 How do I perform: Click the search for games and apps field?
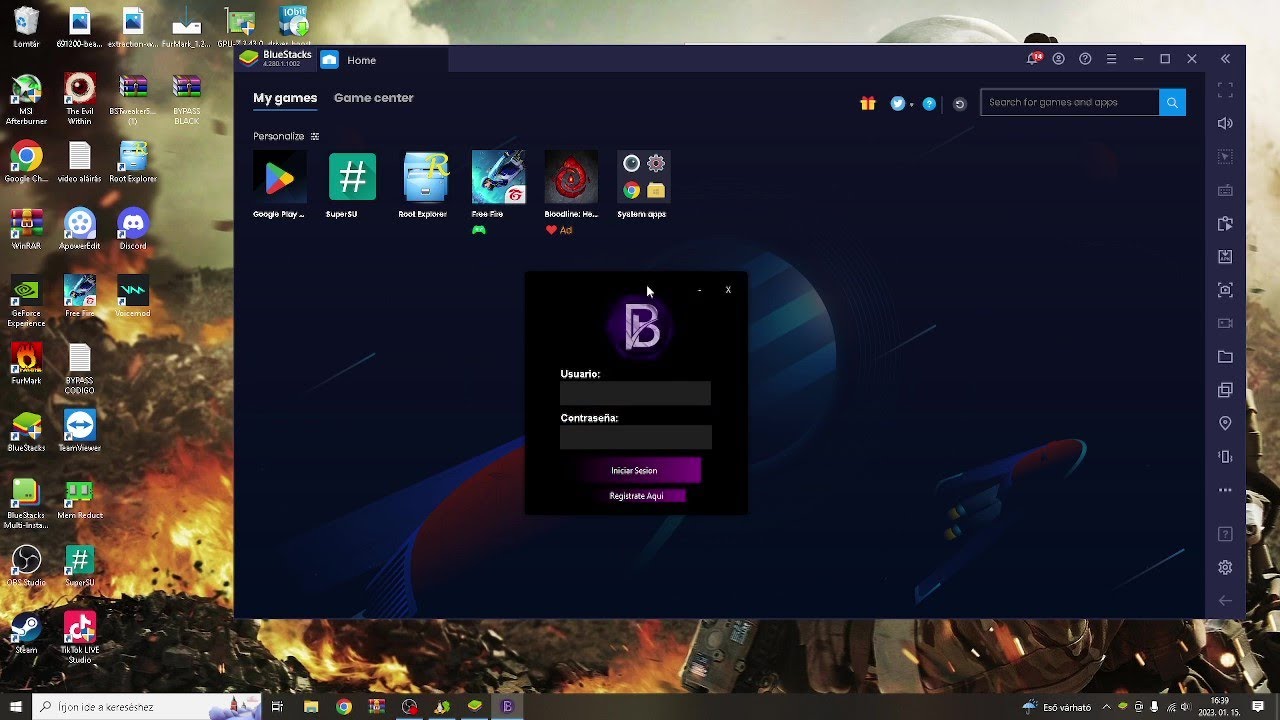point(1070,102)
